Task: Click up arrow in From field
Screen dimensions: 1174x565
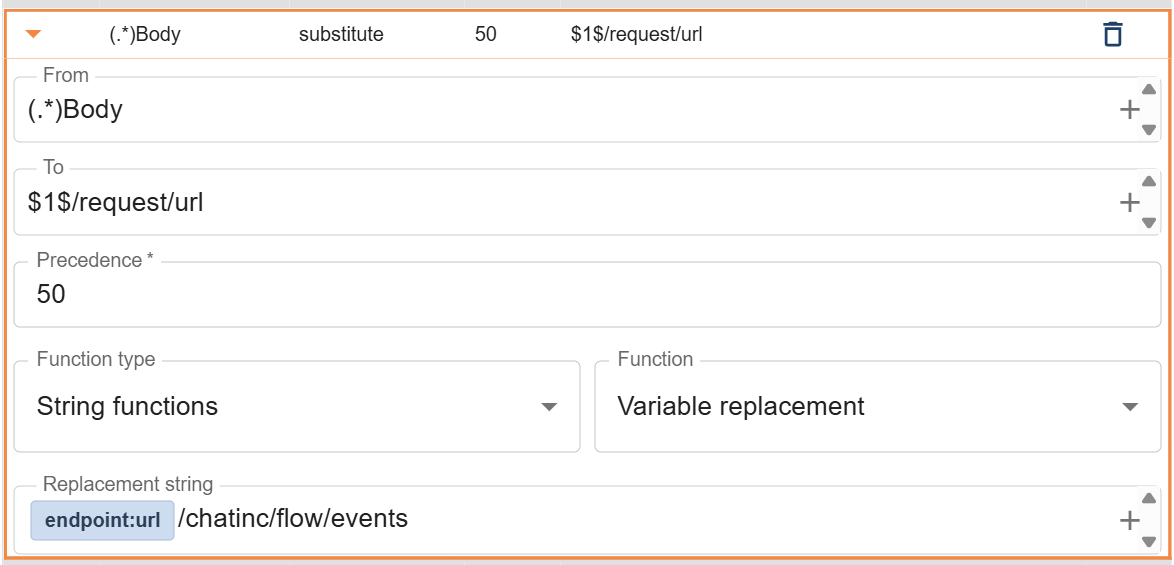Action: [x=1149, y=89]
